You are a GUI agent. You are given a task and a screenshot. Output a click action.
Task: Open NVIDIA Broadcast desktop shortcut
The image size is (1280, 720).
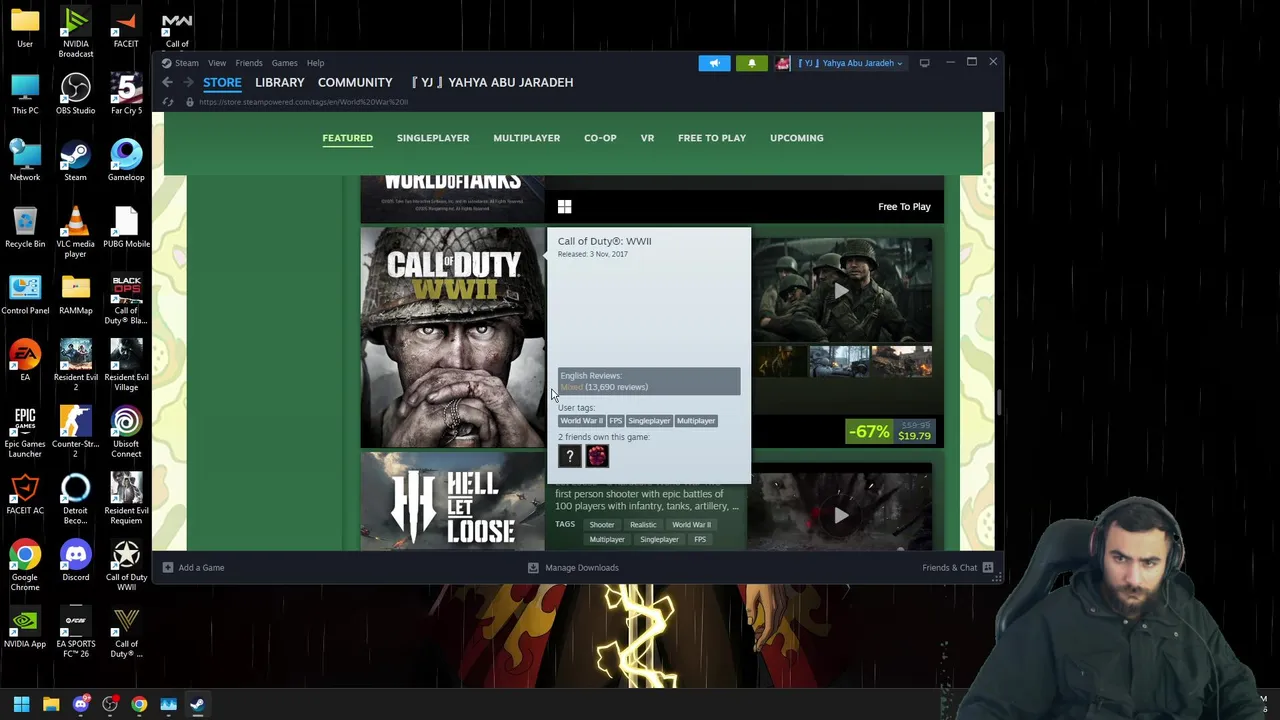point(75,32)
